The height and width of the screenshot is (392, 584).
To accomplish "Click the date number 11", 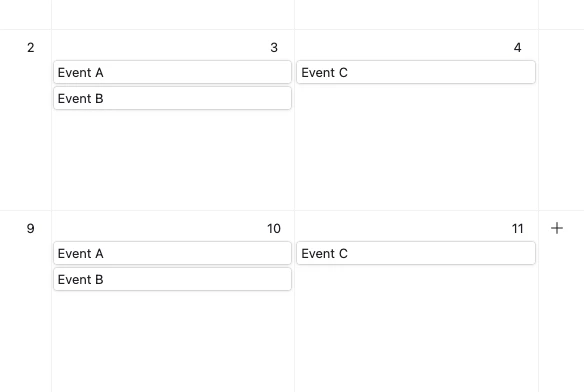I will (517, 228).
